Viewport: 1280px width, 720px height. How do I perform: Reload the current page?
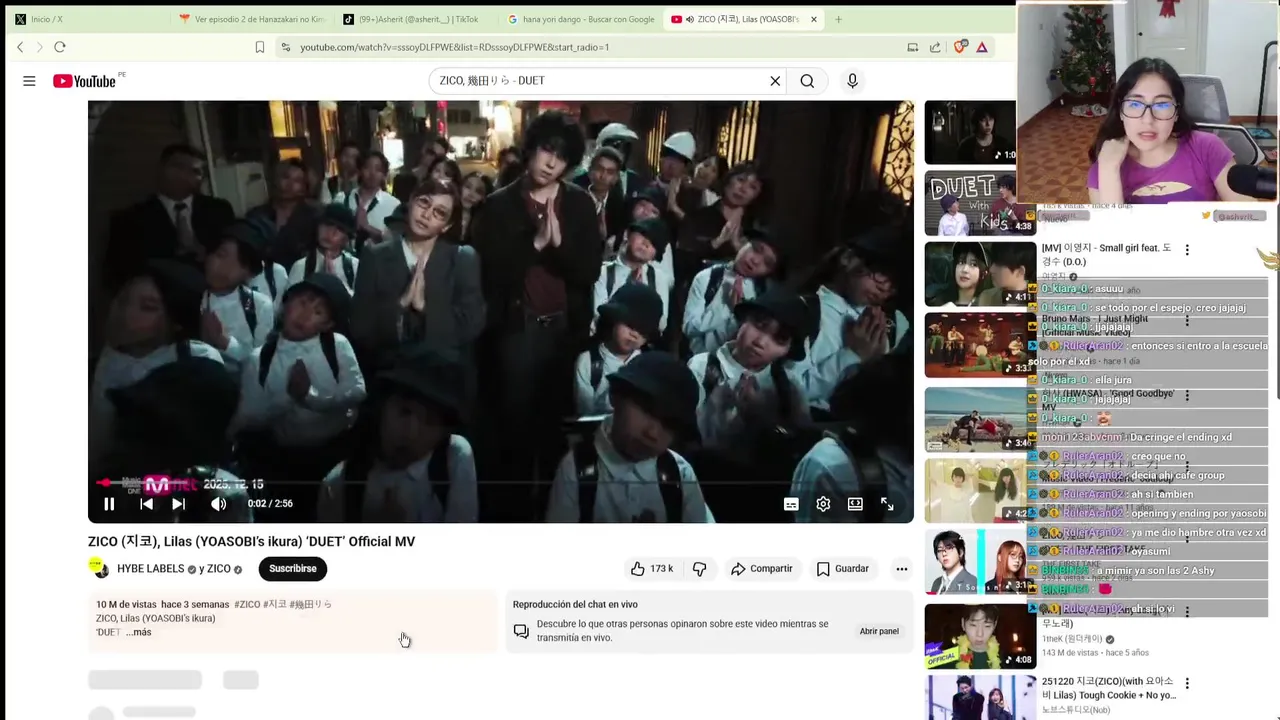pyautogui.click(x=60, y=47)
